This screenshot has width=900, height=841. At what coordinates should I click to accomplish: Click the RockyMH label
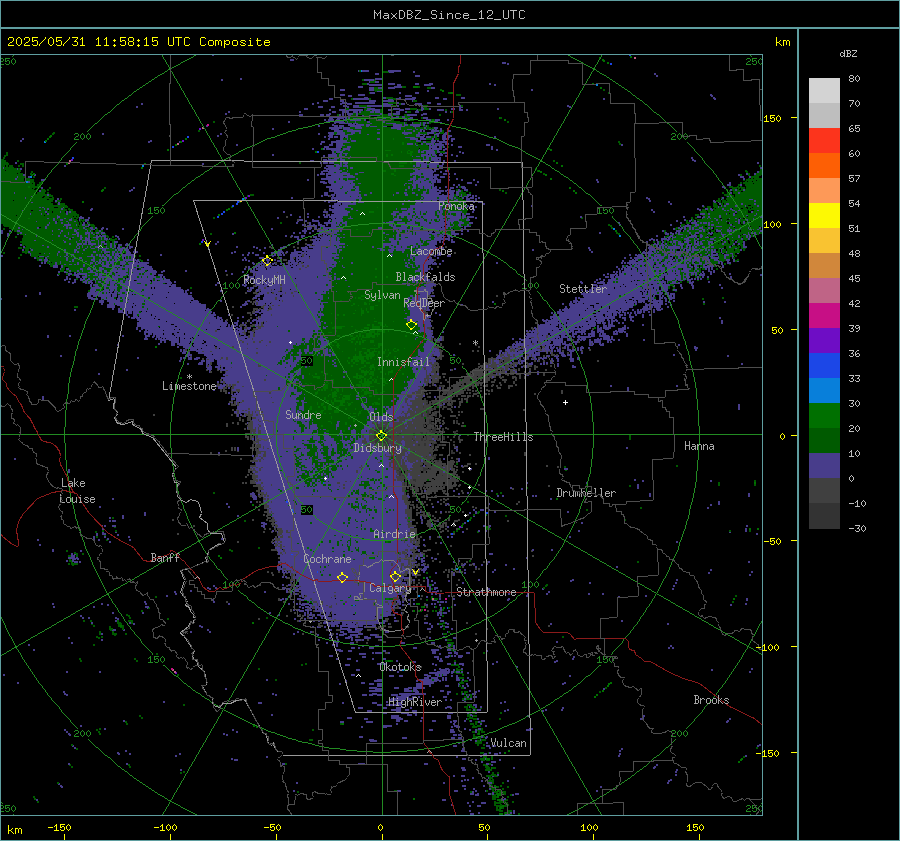point(264,280)
